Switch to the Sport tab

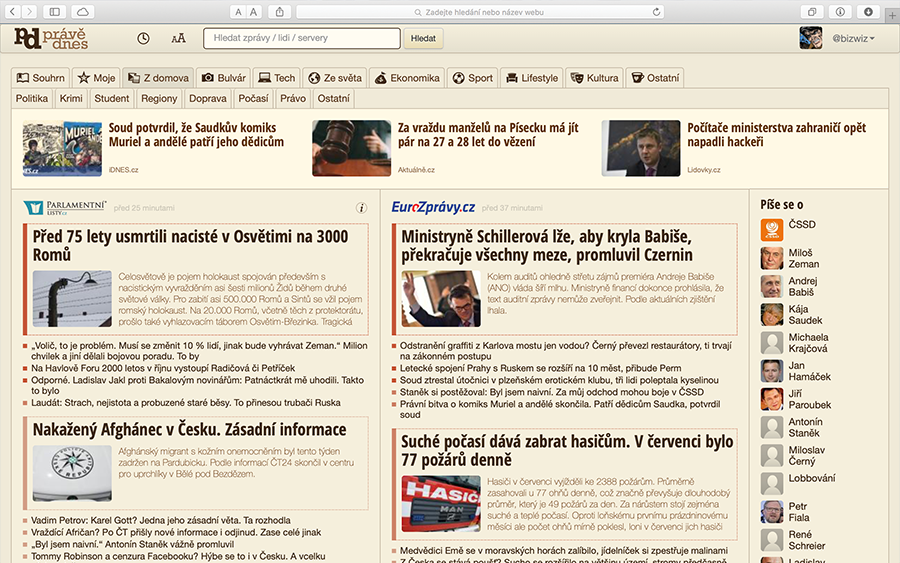(x=472, y=78)
